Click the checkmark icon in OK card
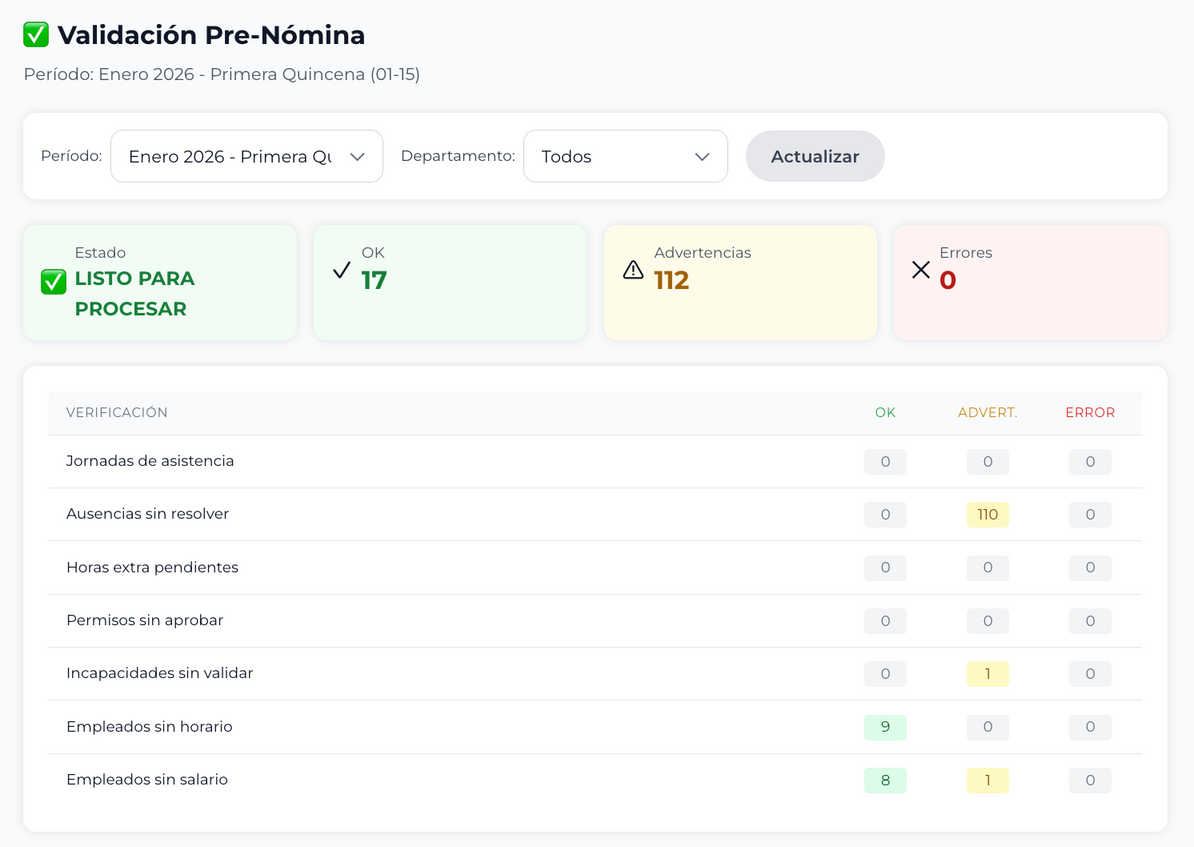 click(341, 270)
